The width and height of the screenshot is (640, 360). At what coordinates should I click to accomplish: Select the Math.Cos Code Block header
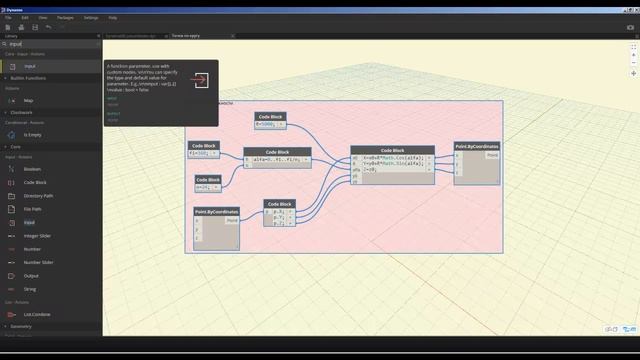click(392, 150)
